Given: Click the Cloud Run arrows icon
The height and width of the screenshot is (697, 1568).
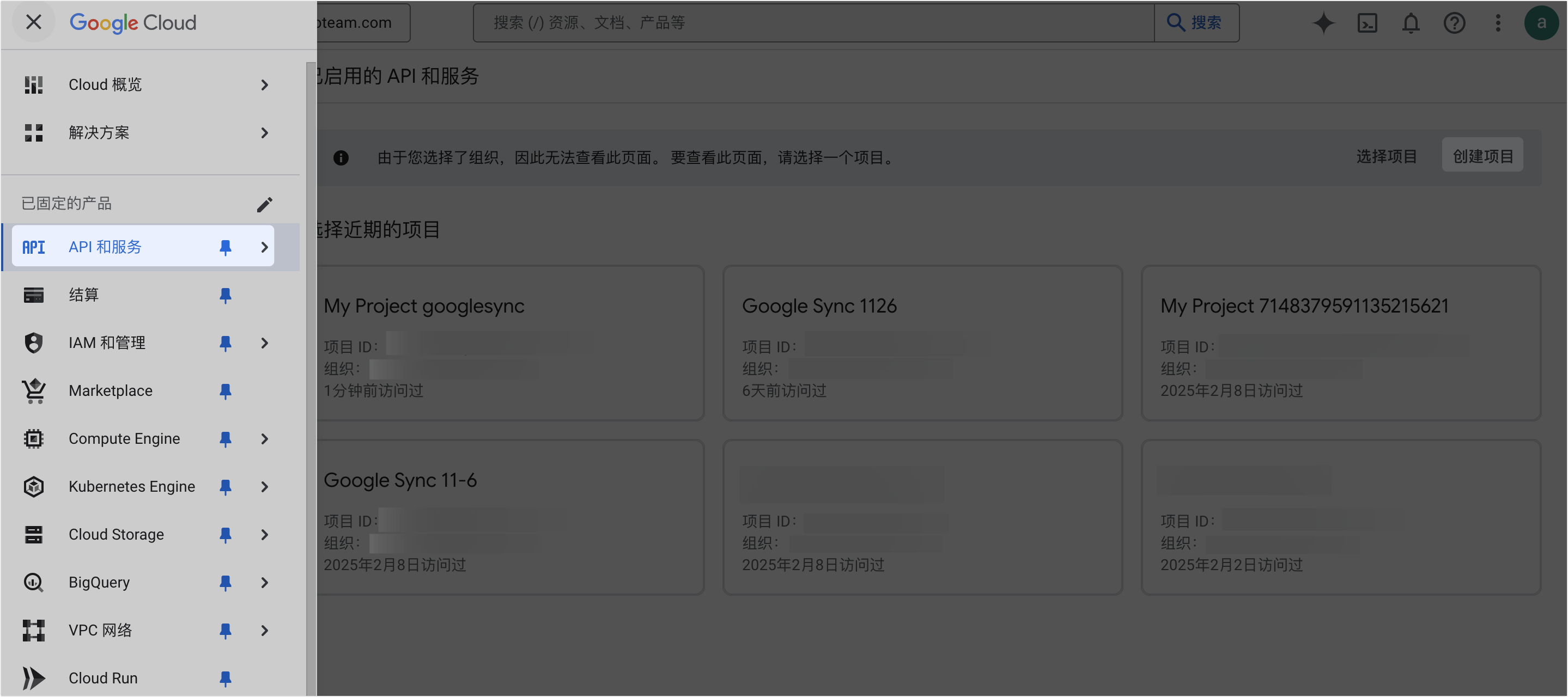Looking at the screenshot, I should [x=33, y=678].
